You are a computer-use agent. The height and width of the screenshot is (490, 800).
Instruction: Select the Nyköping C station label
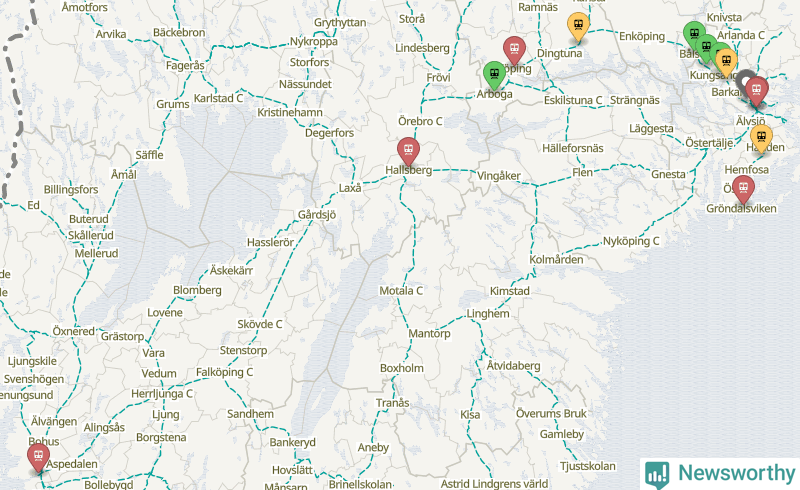point(631,241)
